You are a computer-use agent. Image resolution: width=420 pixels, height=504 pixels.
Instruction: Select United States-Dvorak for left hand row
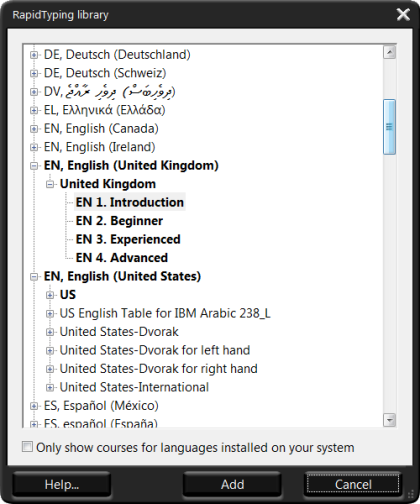(155, 350)
